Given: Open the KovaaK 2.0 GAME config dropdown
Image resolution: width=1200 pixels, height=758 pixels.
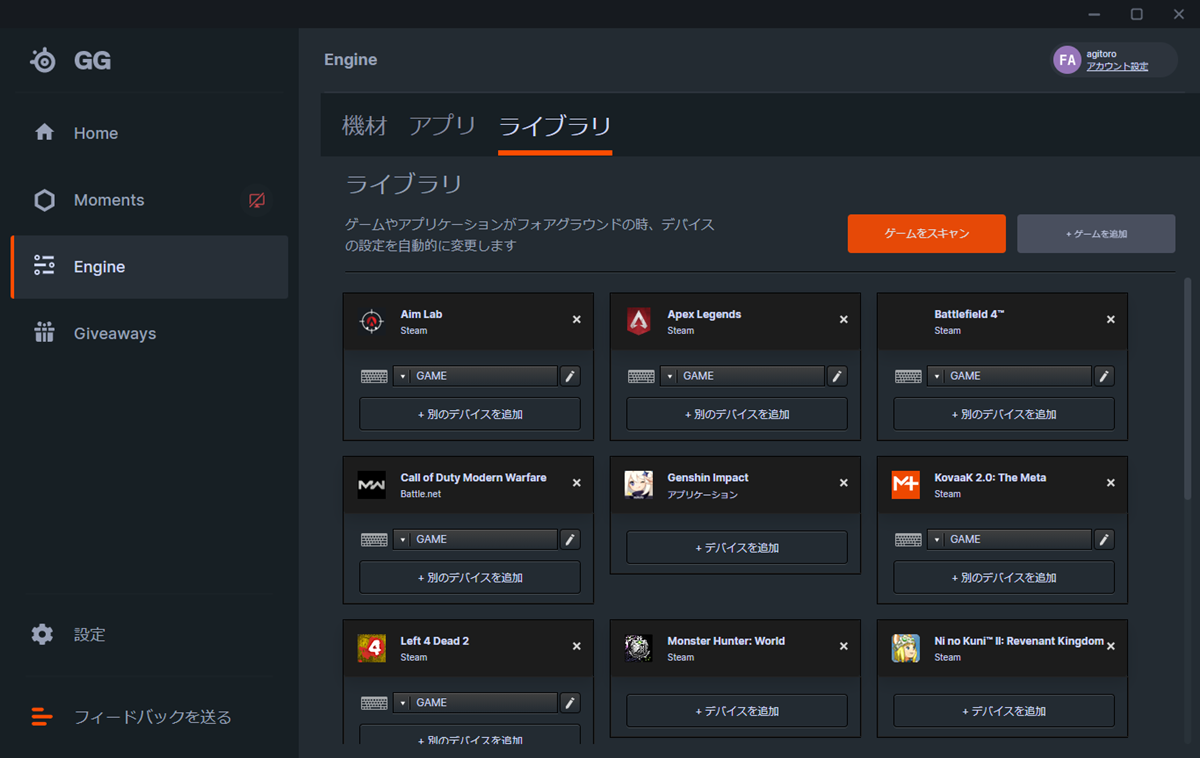Looking at the screenshot, I should tap(1009, 539).
